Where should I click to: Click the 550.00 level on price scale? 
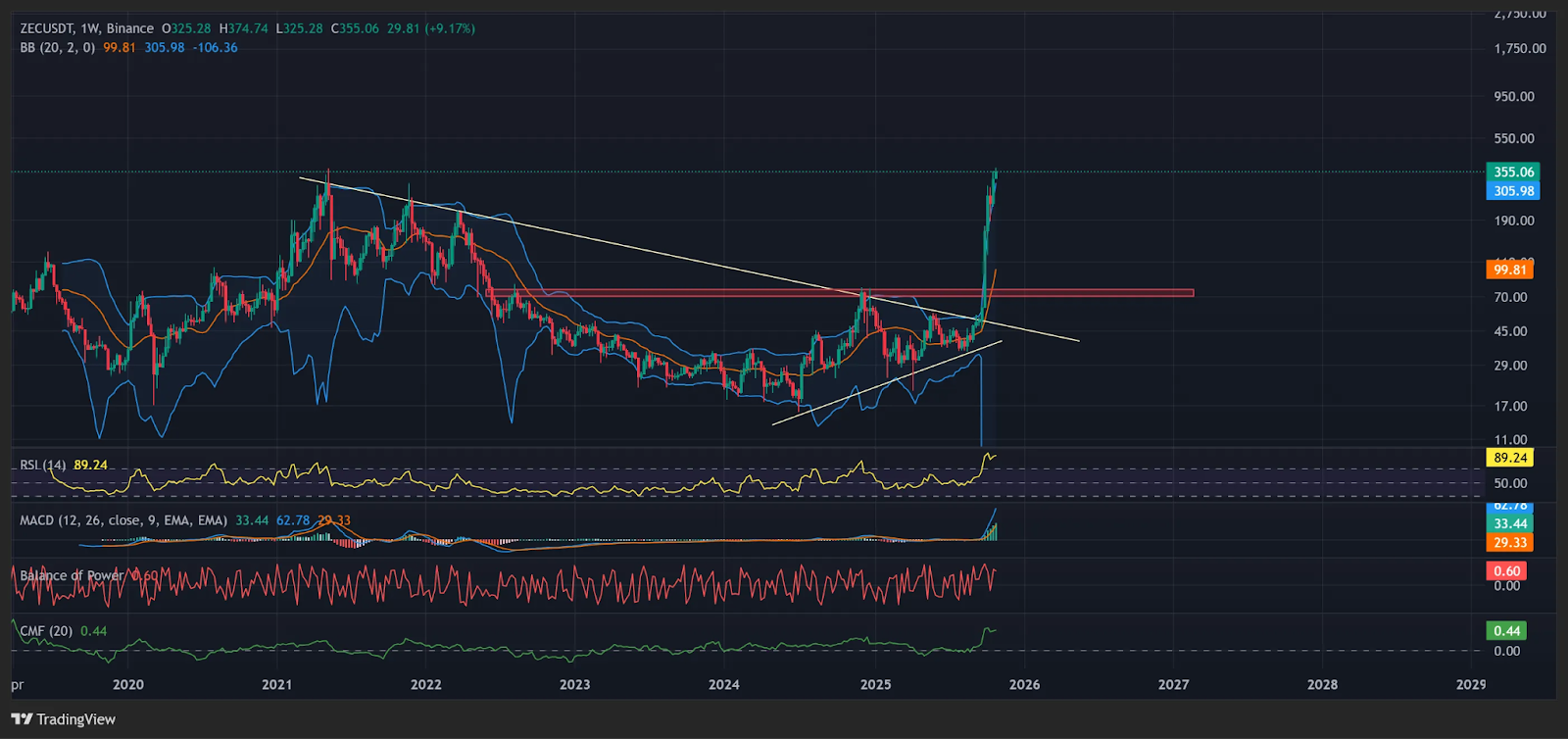point(1513,139)
